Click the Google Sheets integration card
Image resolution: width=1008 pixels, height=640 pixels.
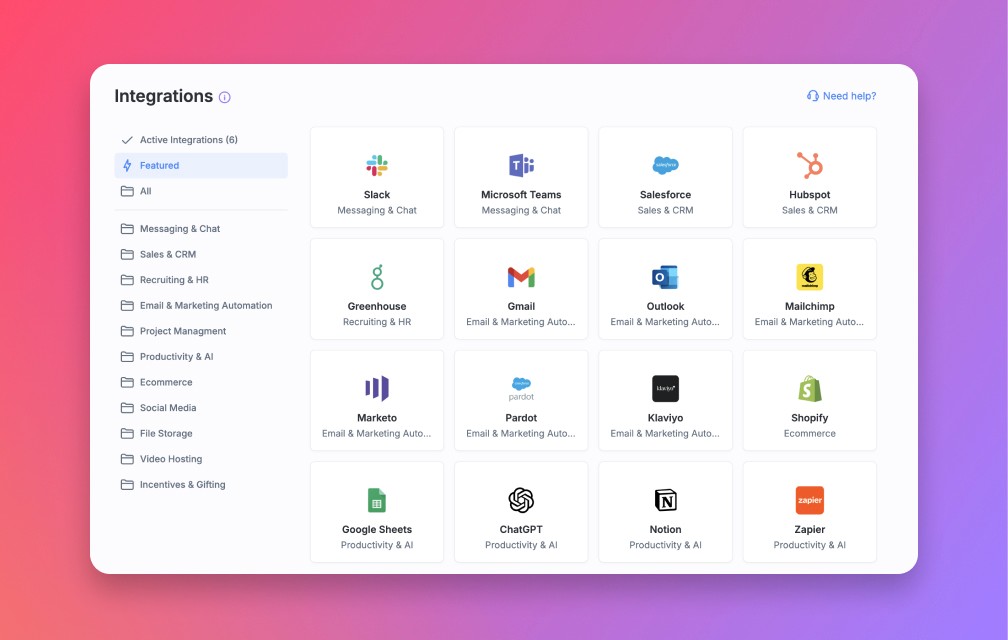[376, 511]
